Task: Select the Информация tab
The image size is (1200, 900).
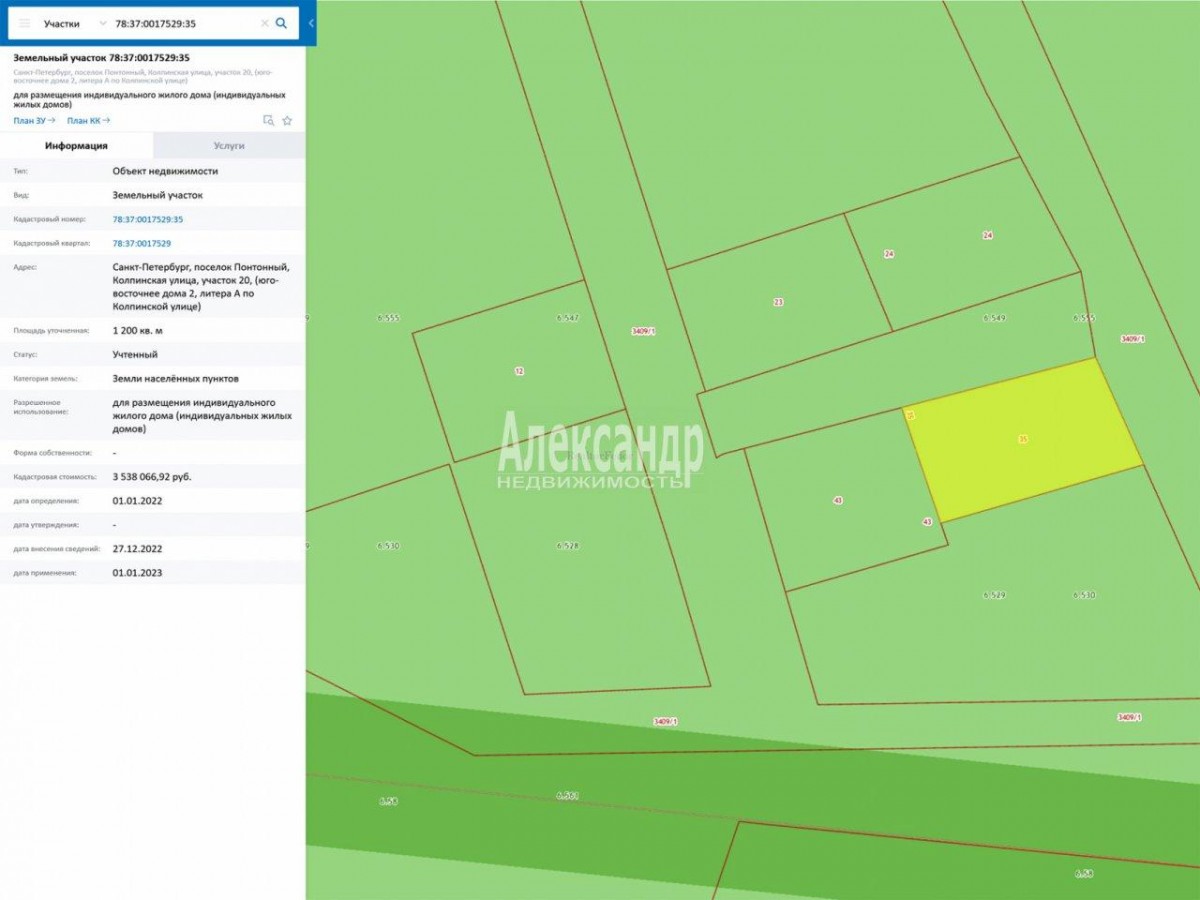Action: click(76, 146)
